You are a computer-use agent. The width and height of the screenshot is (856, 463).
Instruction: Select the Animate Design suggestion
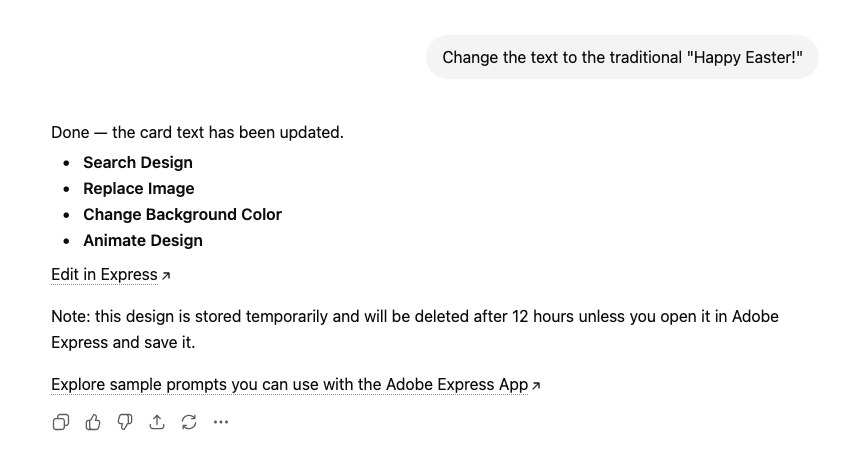point(143,240)
